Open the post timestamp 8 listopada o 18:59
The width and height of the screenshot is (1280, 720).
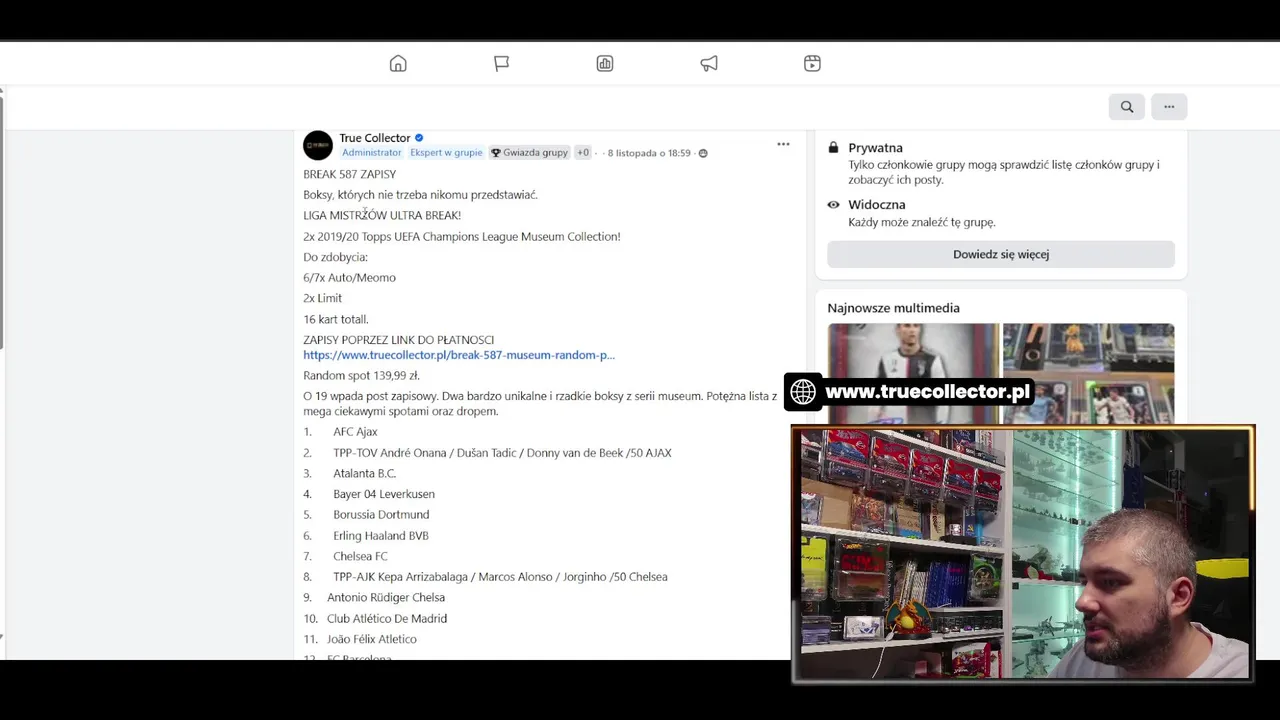point(649,153)
